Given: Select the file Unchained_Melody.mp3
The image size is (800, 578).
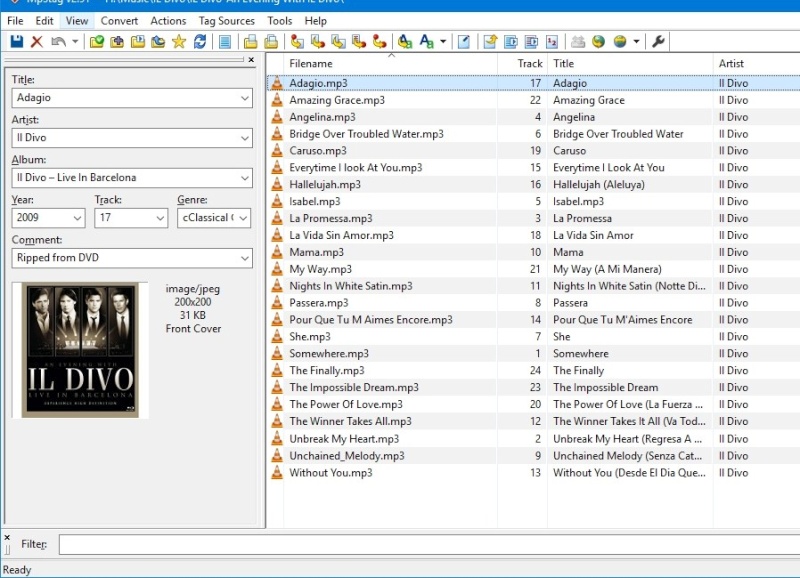Looking at the screenshot, I should point(347,456).
